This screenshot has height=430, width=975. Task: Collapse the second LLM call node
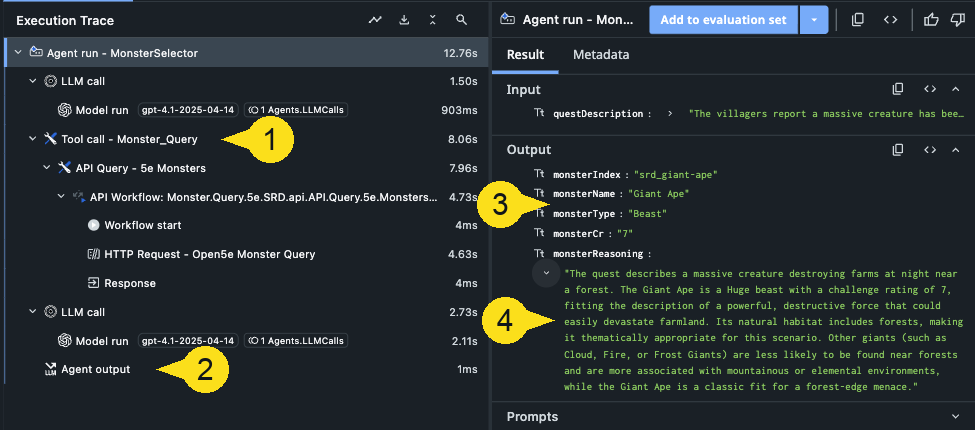(x=33, y=312)
